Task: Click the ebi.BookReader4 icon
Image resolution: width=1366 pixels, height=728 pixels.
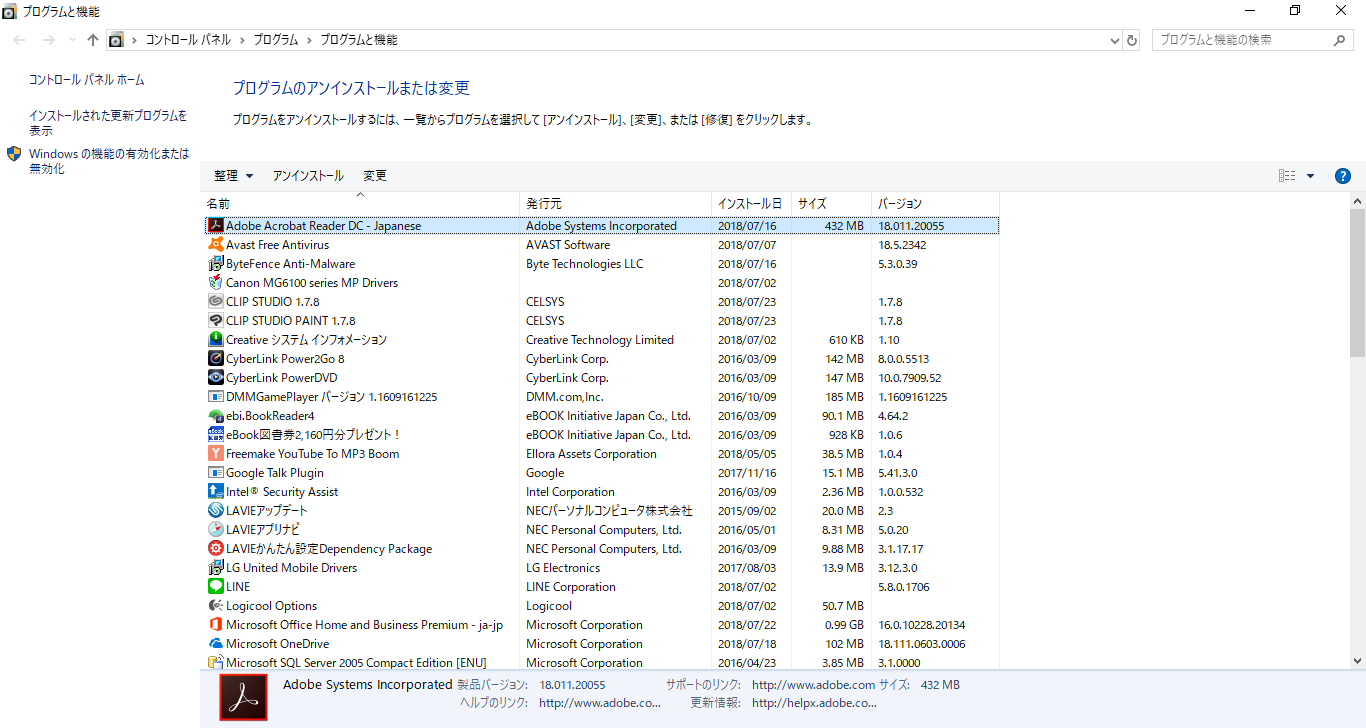Action: 215,416
